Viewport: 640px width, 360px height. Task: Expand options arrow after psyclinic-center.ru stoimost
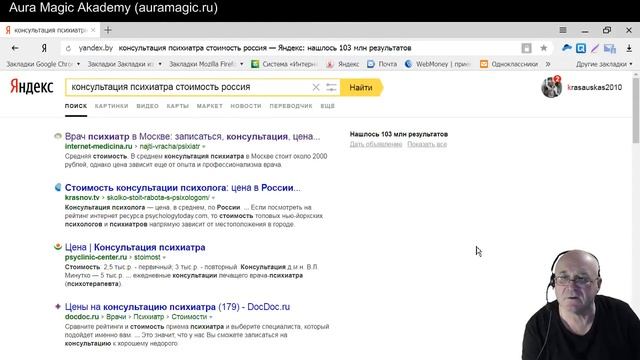(x=164, y=258)
